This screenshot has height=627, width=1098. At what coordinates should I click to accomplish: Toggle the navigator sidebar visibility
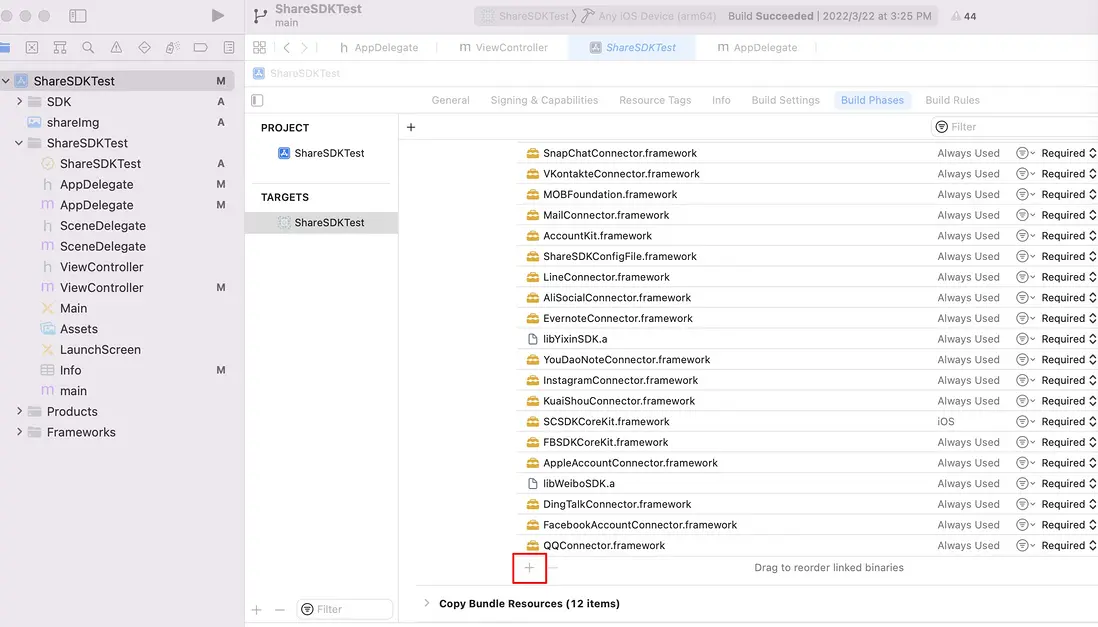coord(78,15)
